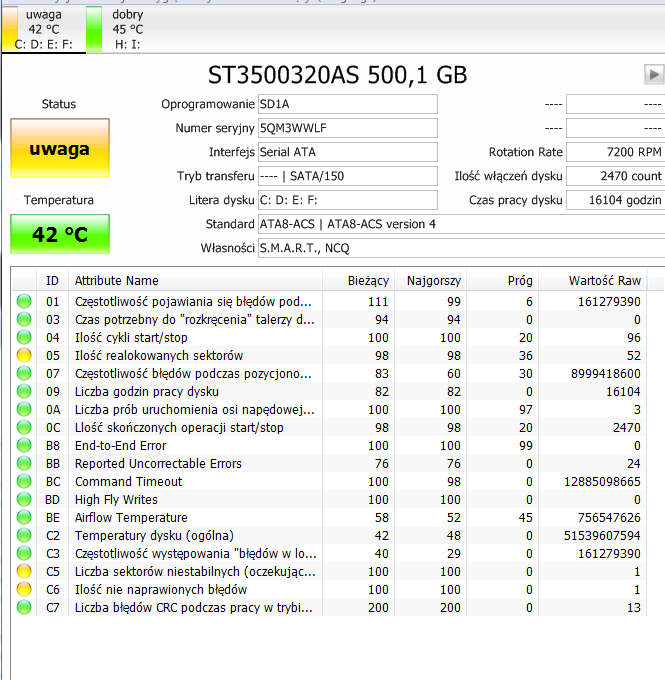Click green status icon for attribute C3

pyautogui.click(x=24, y=553)
